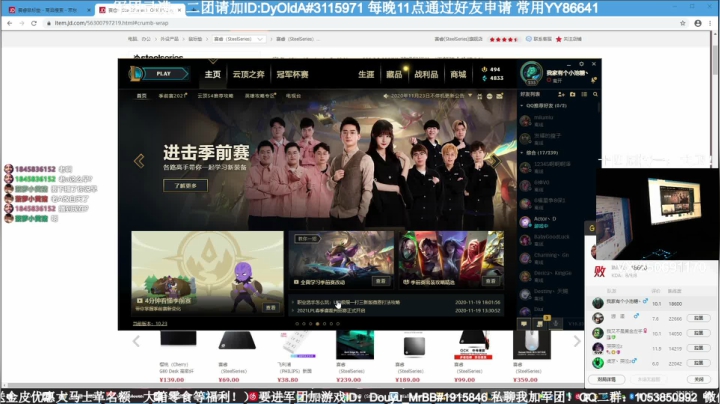Click the friends search magnifier icon
The height and width of the screenshot is (404, 720).
595,94
